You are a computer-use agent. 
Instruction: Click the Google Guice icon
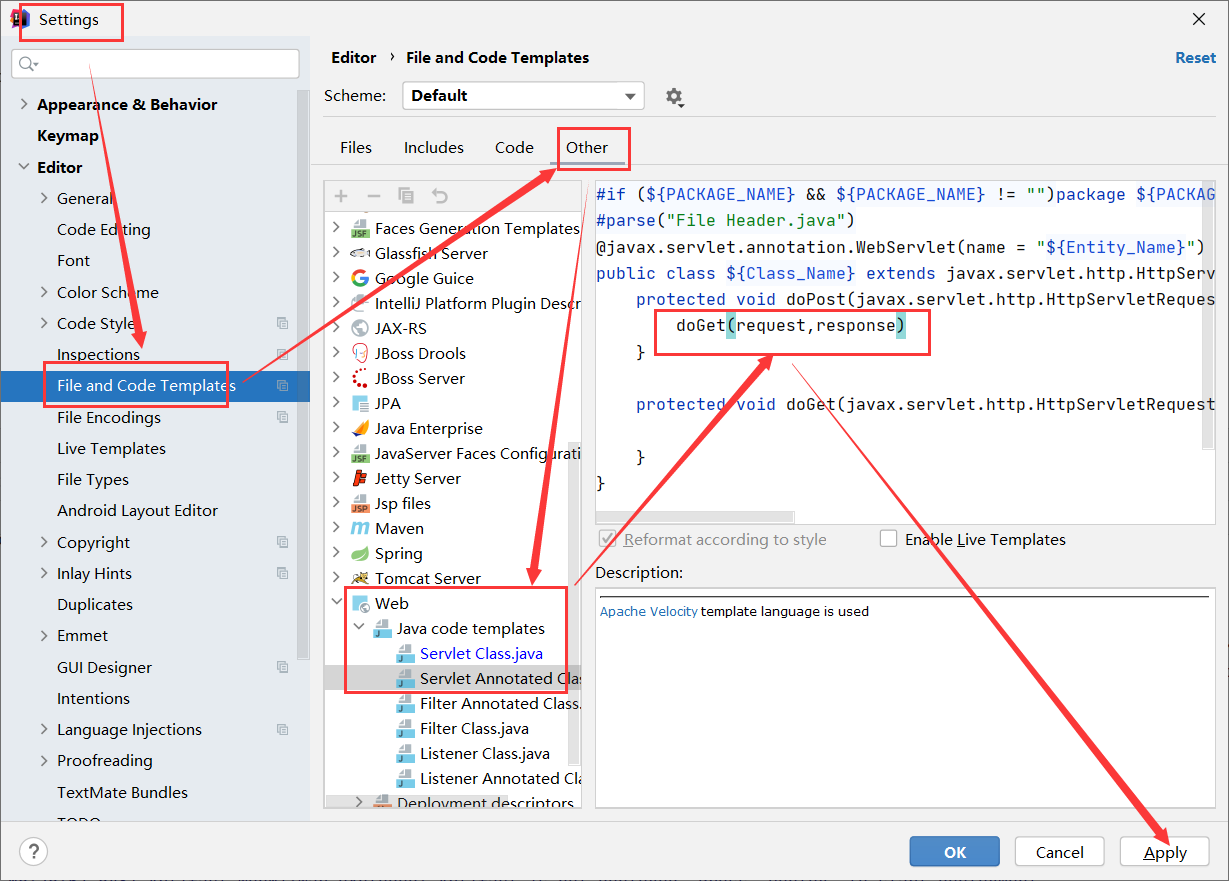click(360, 278)
